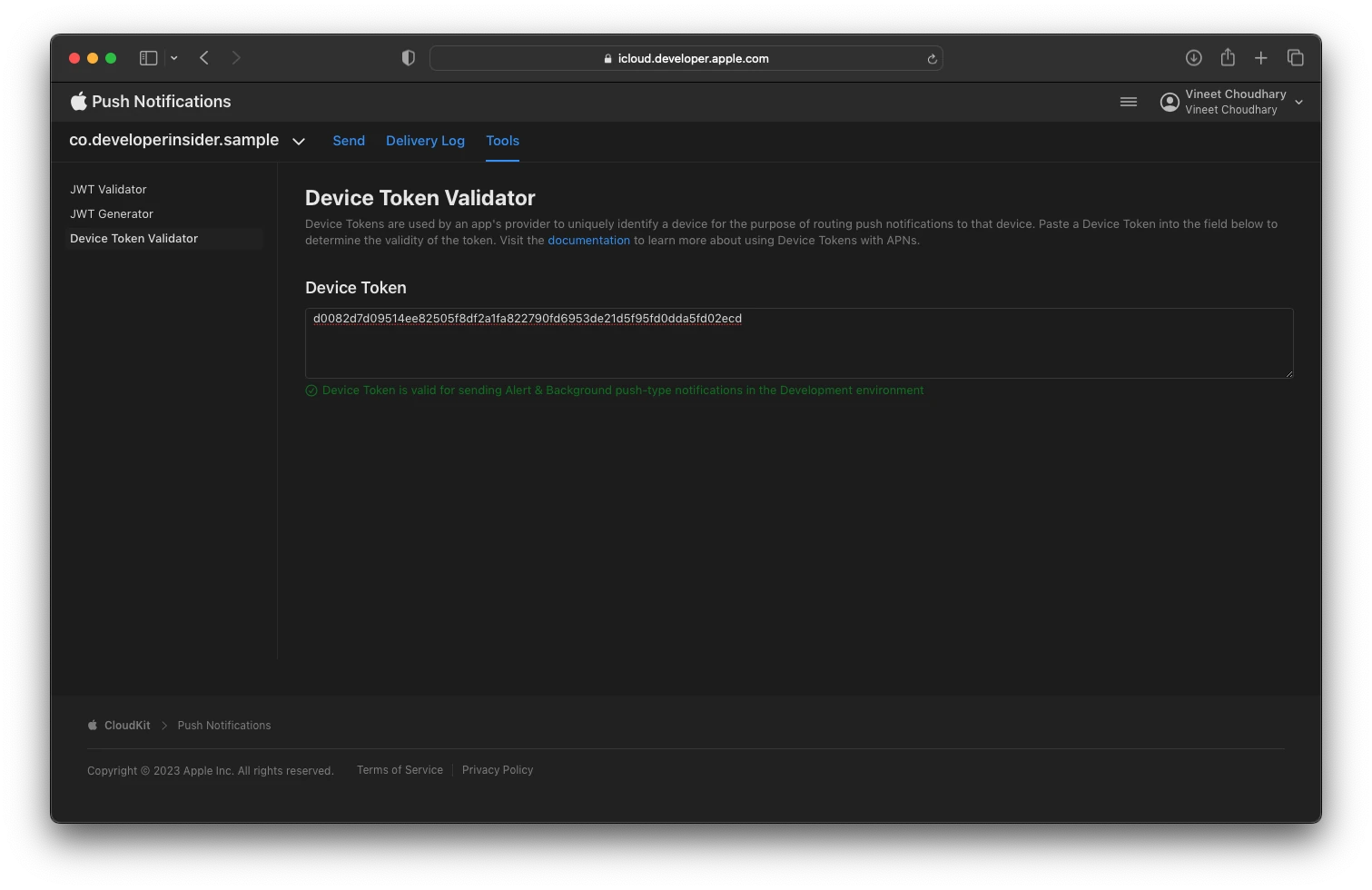This screenshot has height=890, width=1372.
Task: Go back to the previous page
Action: pyautogui.click(x=204, y=58)
